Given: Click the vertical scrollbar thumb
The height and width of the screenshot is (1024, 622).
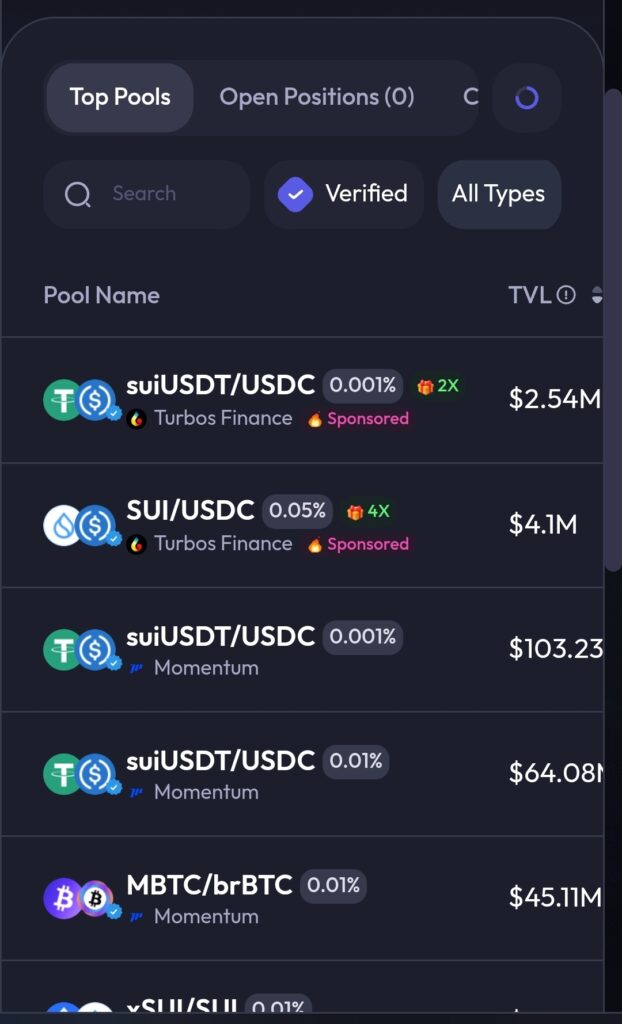Looking at the screenshot, I should pyautogui.click(x=612, y=330).
